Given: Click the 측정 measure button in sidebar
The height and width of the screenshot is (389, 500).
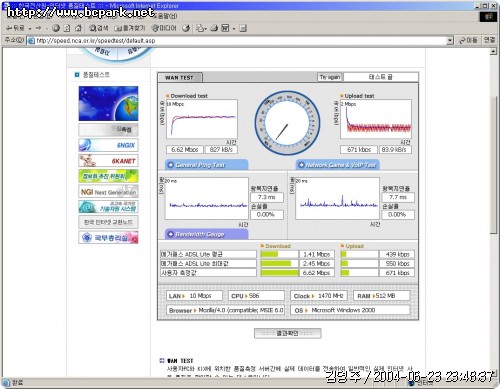Looking at the screenshot, I should (108, 130).
